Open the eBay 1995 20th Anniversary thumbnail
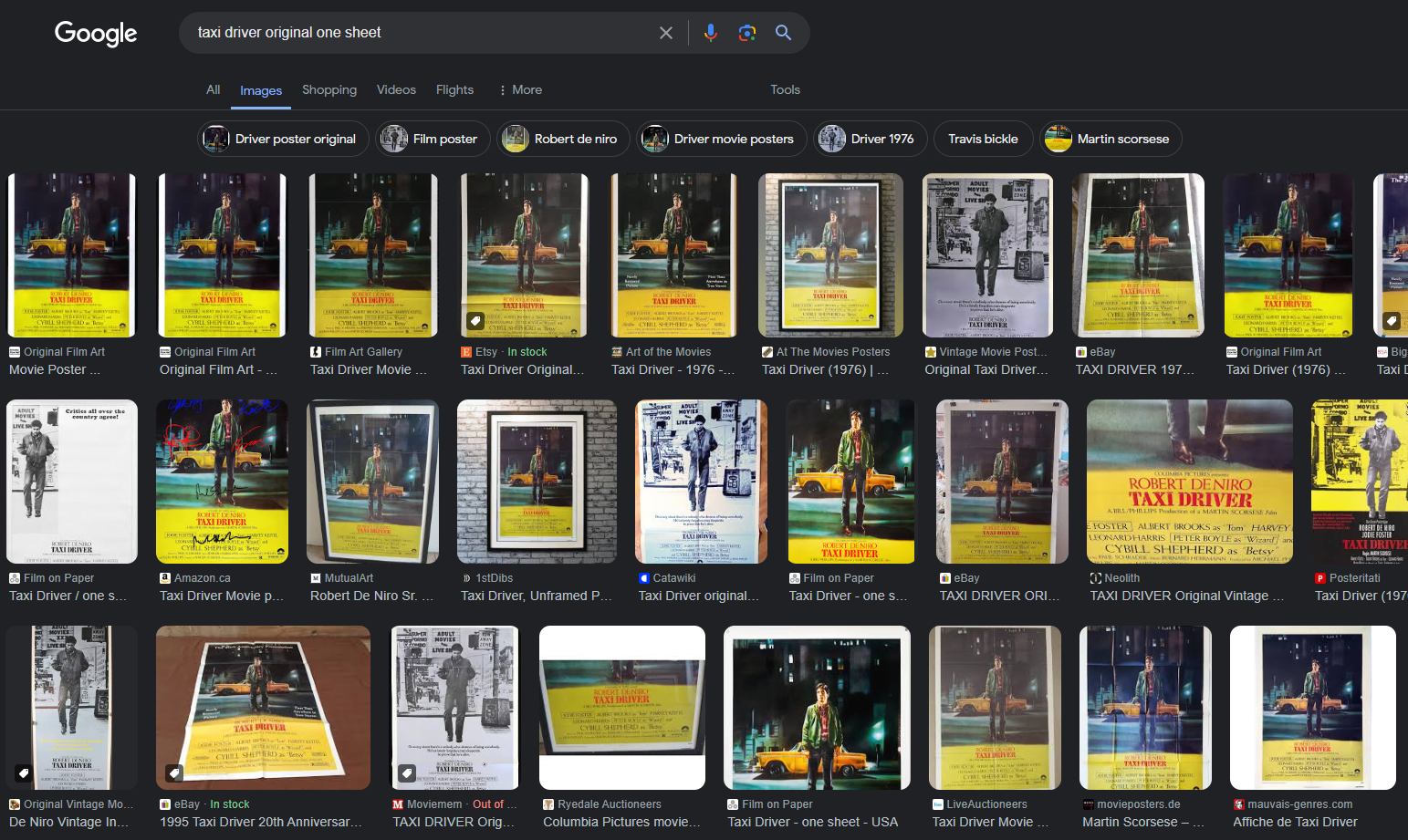The height and width of the screenshot is (840, 1408). [263, 708]
